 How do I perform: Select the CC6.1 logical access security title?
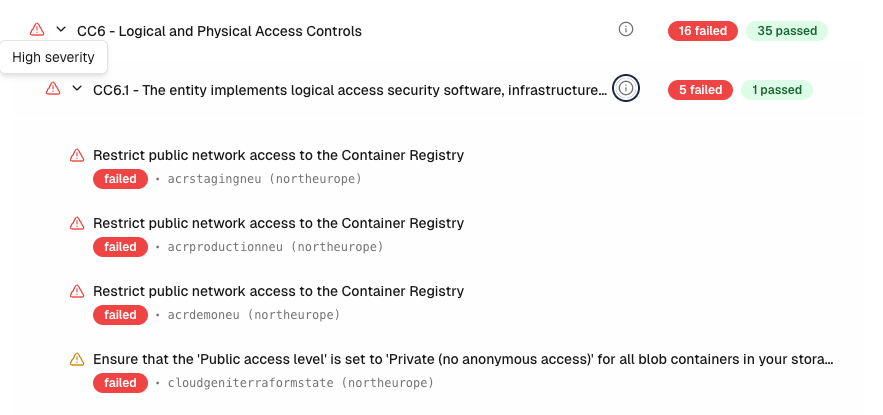349,90
